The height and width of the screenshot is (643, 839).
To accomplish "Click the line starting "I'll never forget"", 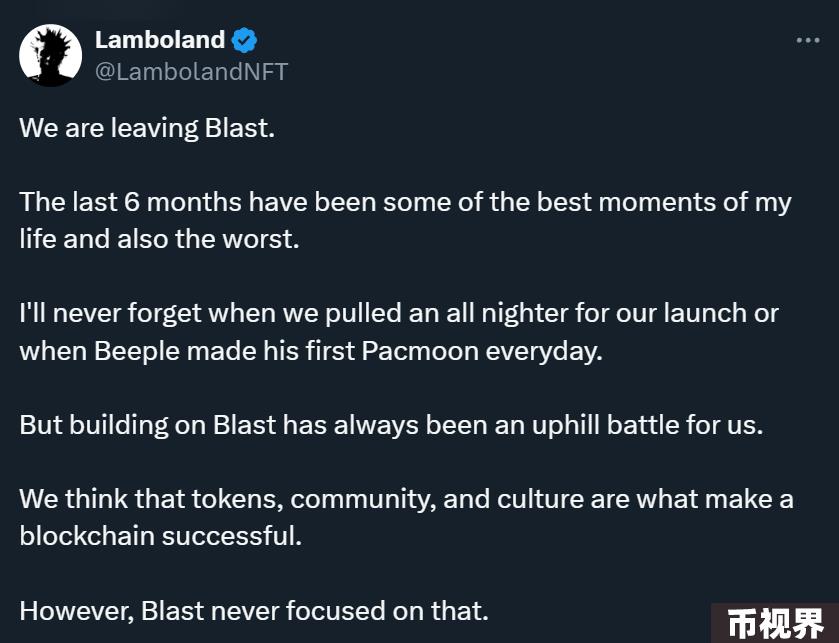I will [399, 313].
